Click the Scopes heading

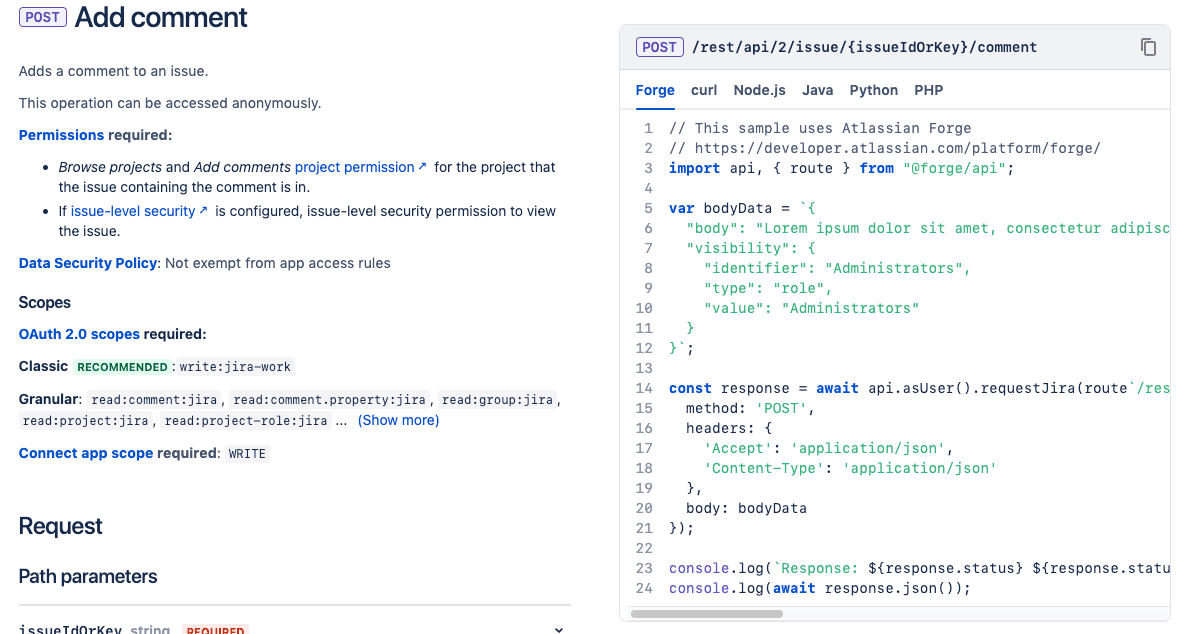[x=44, y=302]
